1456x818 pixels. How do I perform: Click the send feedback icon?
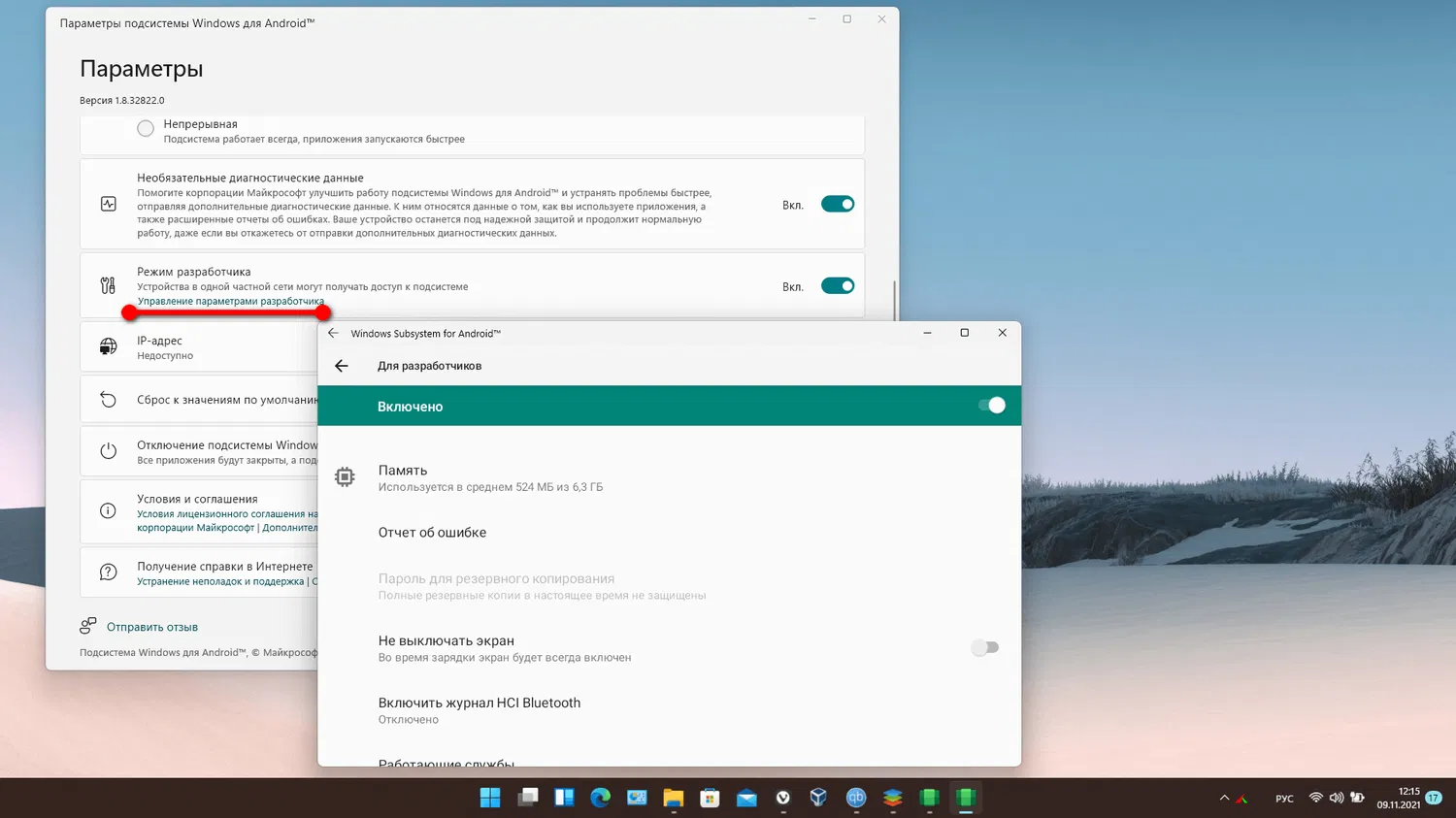click(x=88, y=626)
